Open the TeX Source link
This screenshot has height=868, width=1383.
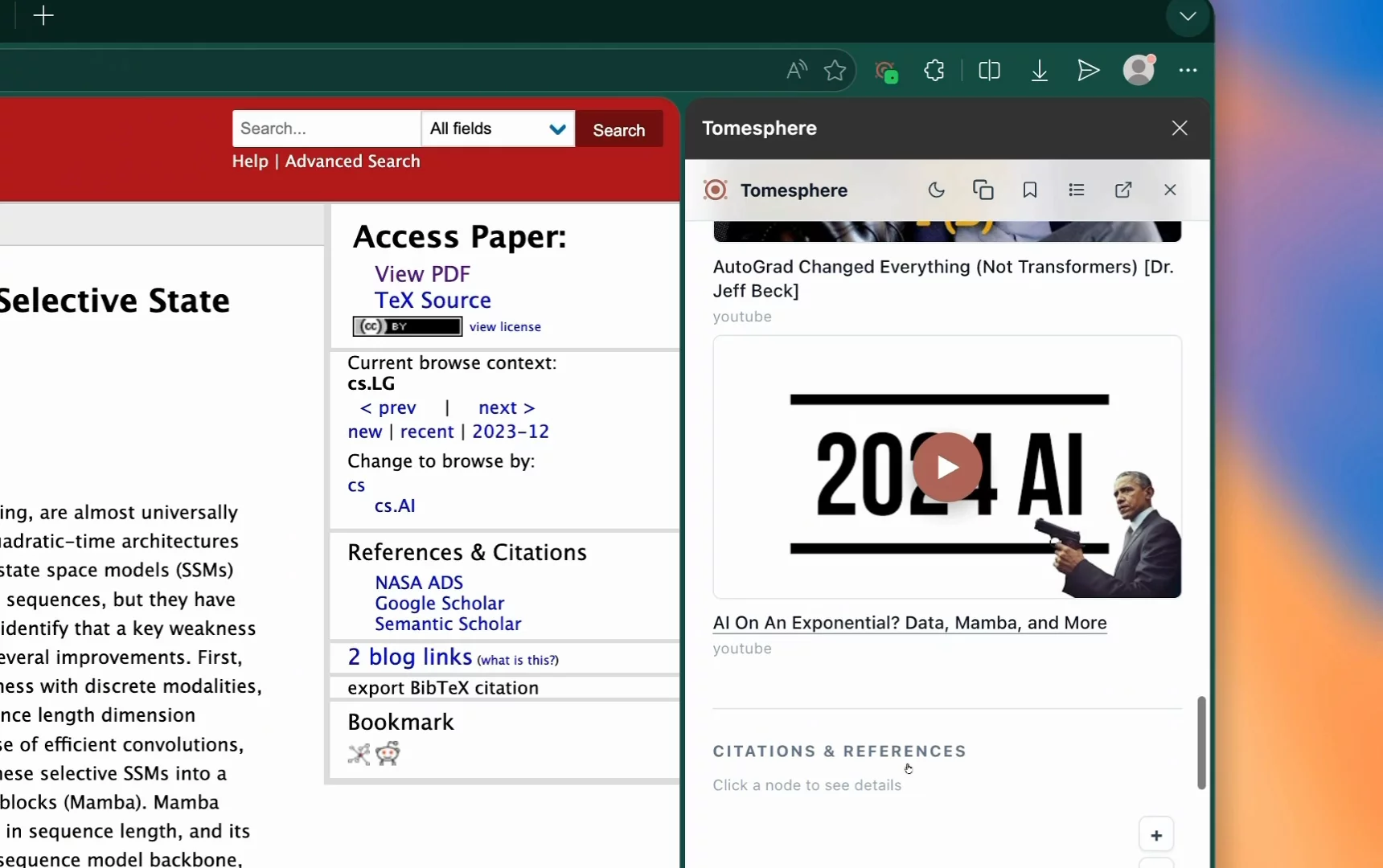point(433,300)
